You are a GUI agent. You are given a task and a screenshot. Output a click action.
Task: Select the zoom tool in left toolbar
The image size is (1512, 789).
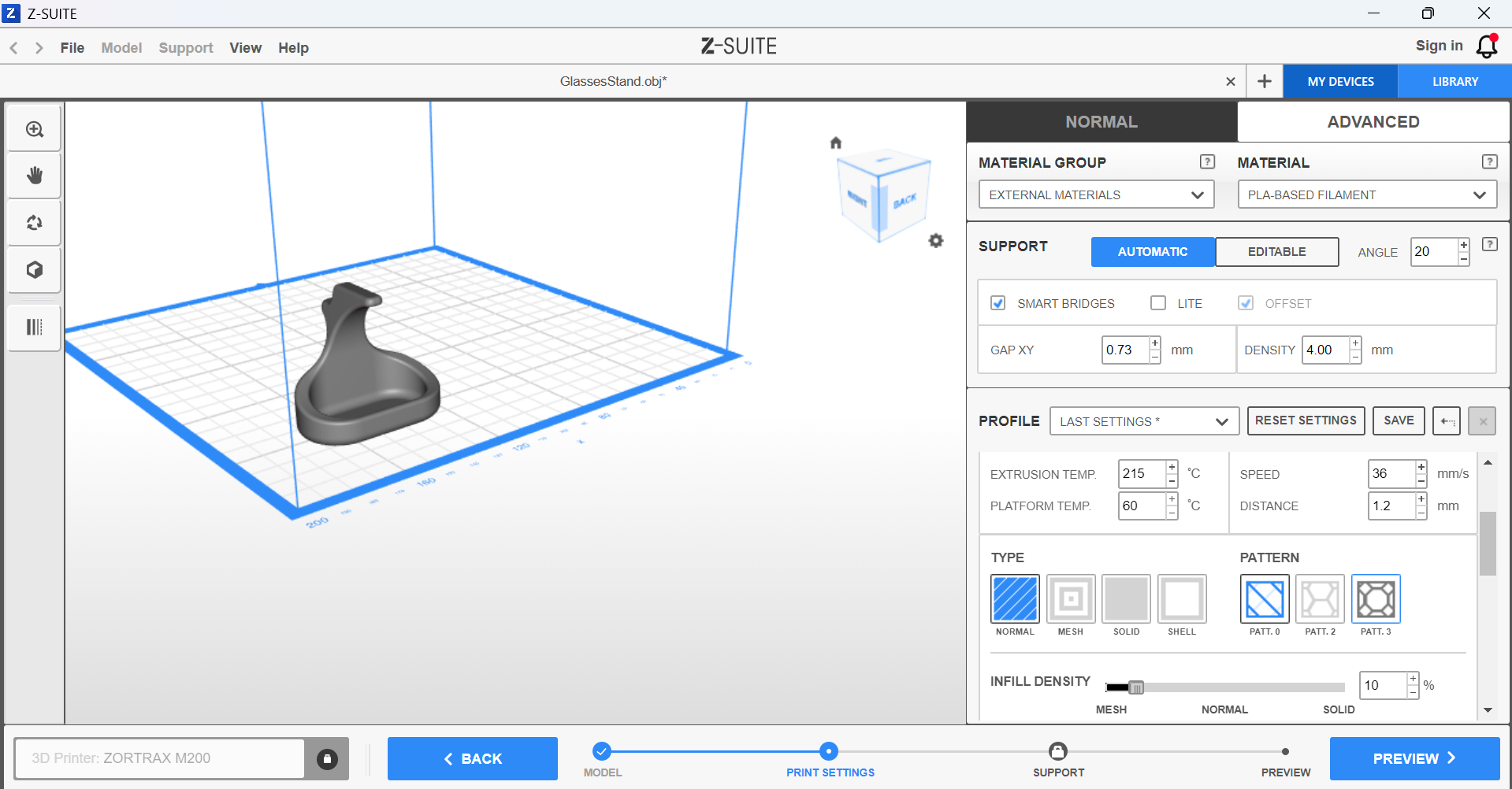pyautogui.click(x=35, y=129)
